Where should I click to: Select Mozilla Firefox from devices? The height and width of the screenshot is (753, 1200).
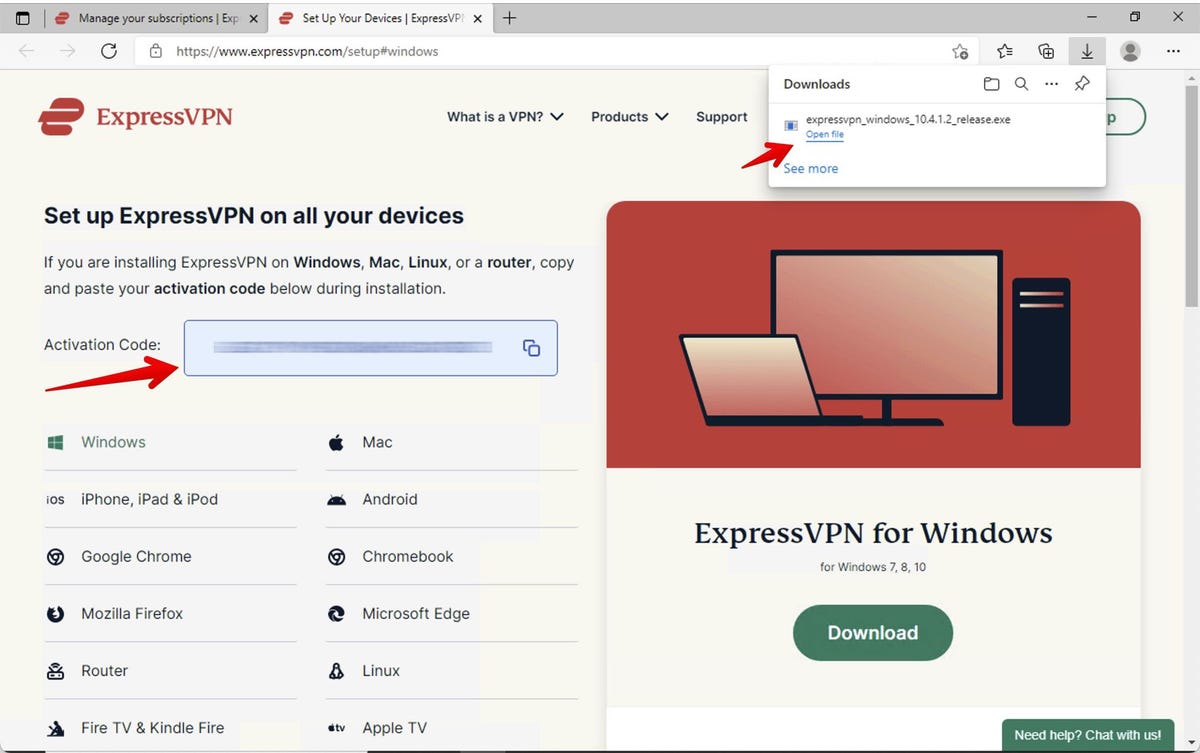click(x=170, y=613)
